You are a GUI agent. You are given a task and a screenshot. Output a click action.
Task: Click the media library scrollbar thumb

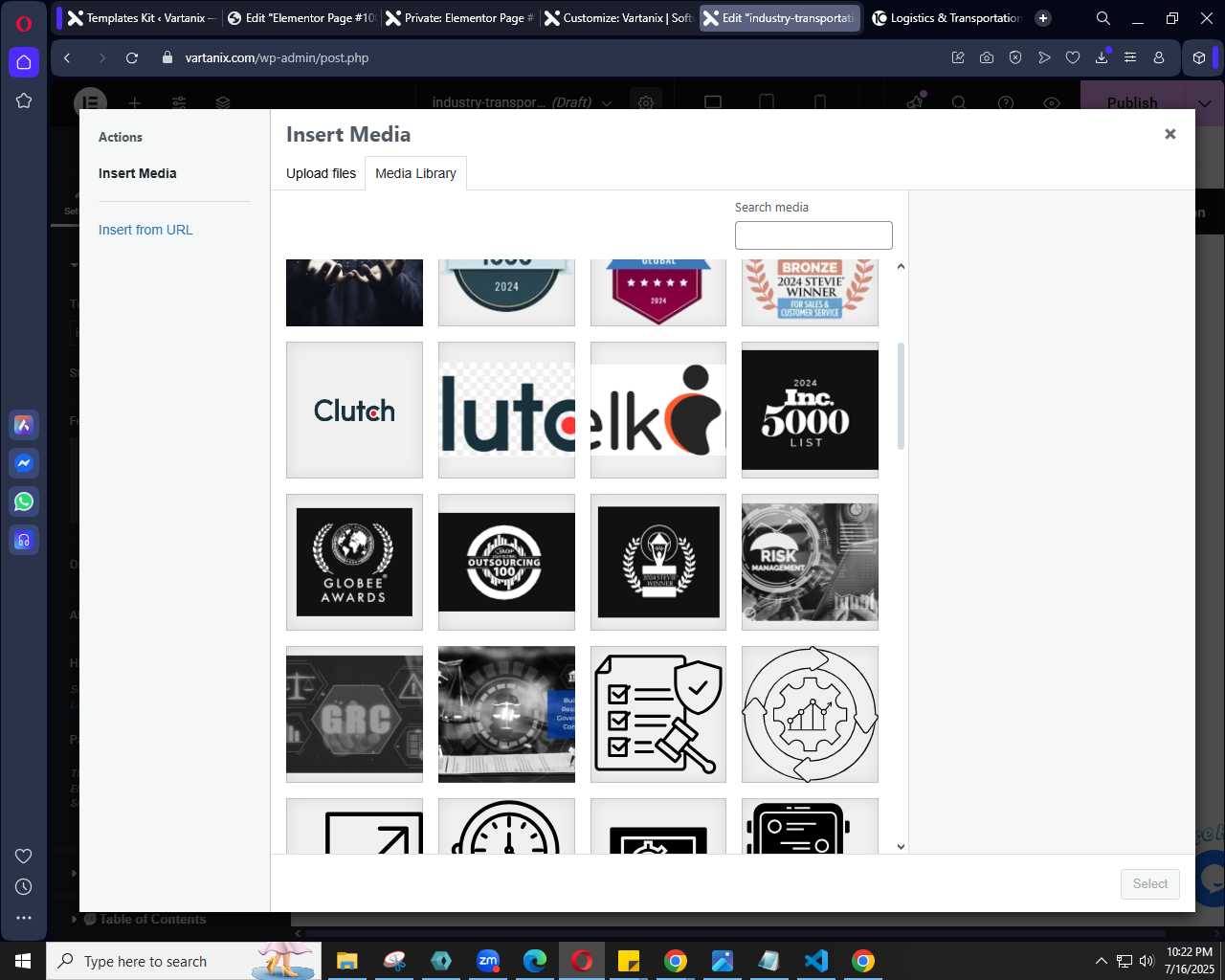click(x=901, y=396)
